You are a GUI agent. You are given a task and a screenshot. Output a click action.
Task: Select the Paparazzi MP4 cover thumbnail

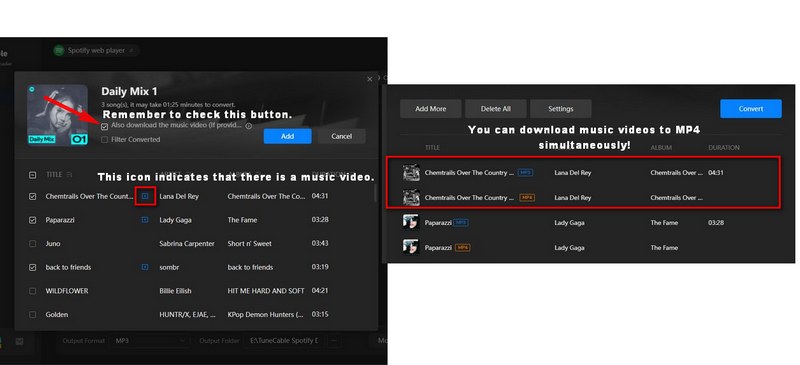[411, 248]
